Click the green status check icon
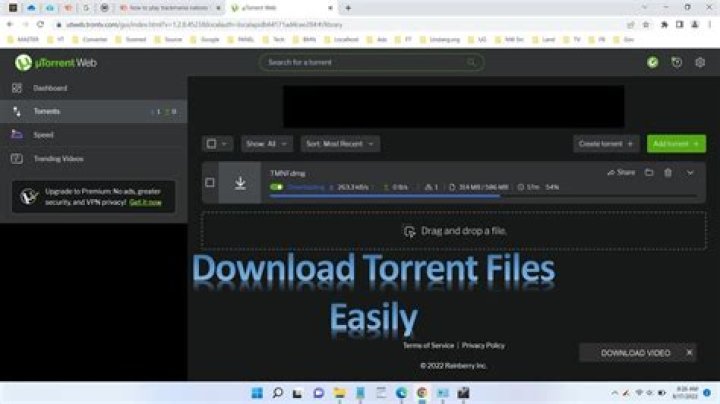 (x=652, y=62)
